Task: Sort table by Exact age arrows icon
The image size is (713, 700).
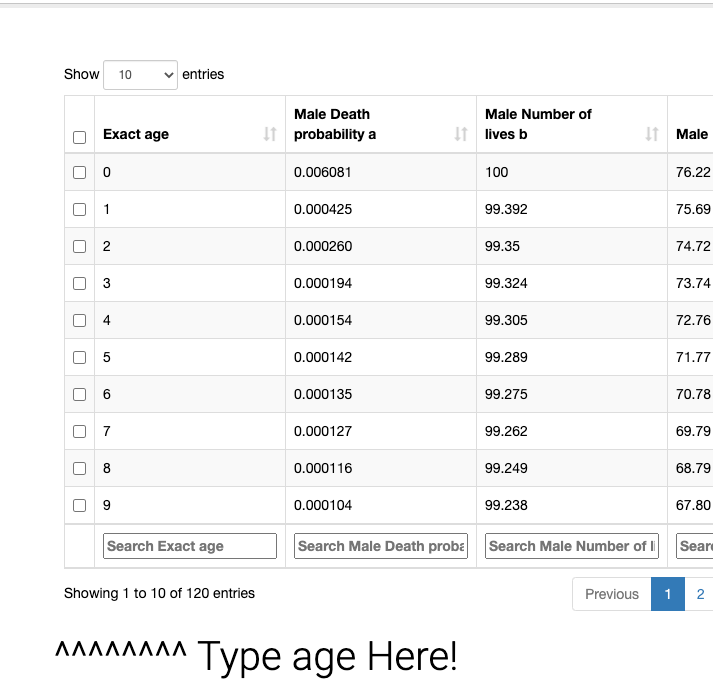Action: (x=270, y=134)
